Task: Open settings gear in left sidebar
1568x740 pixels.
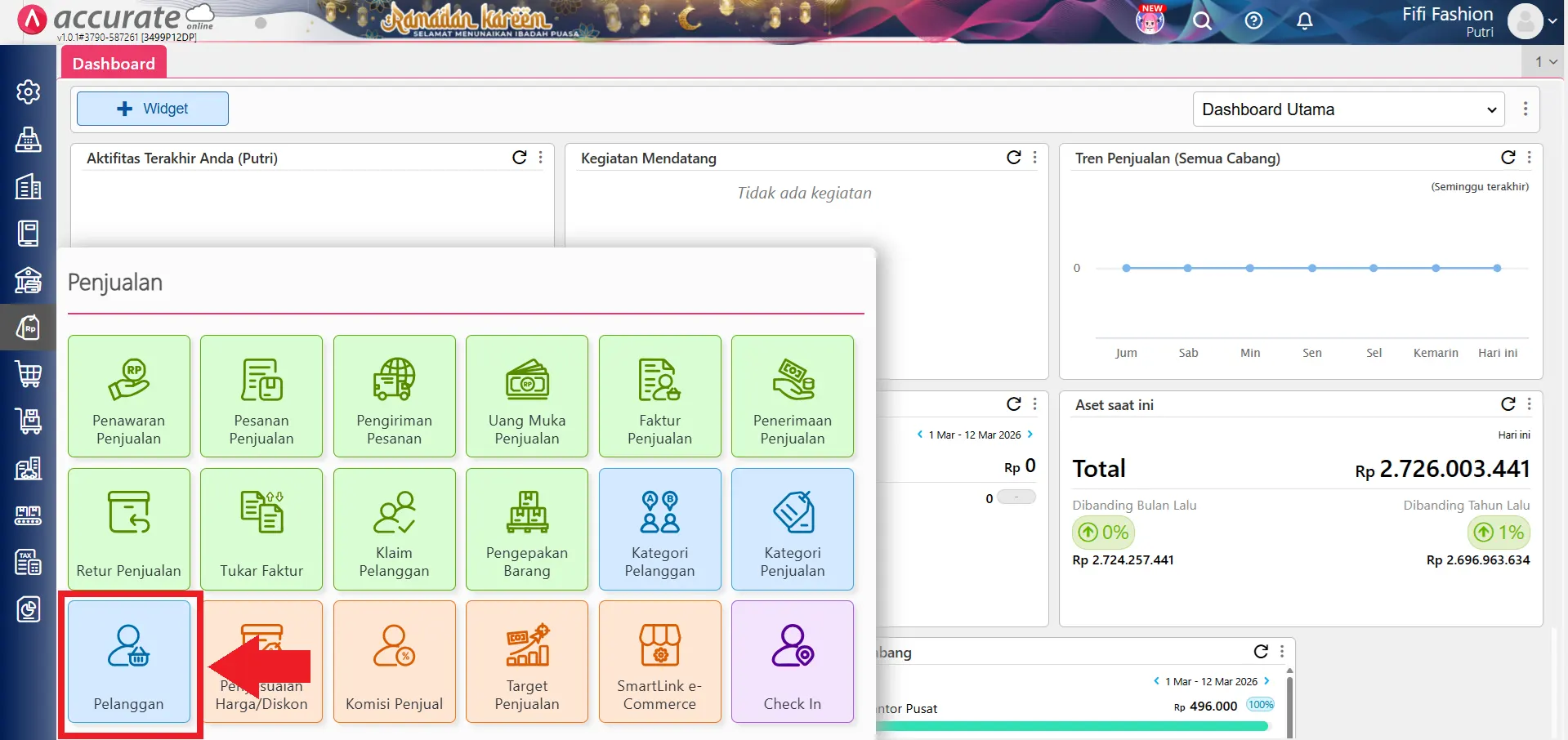Action: tap(29, 92)
